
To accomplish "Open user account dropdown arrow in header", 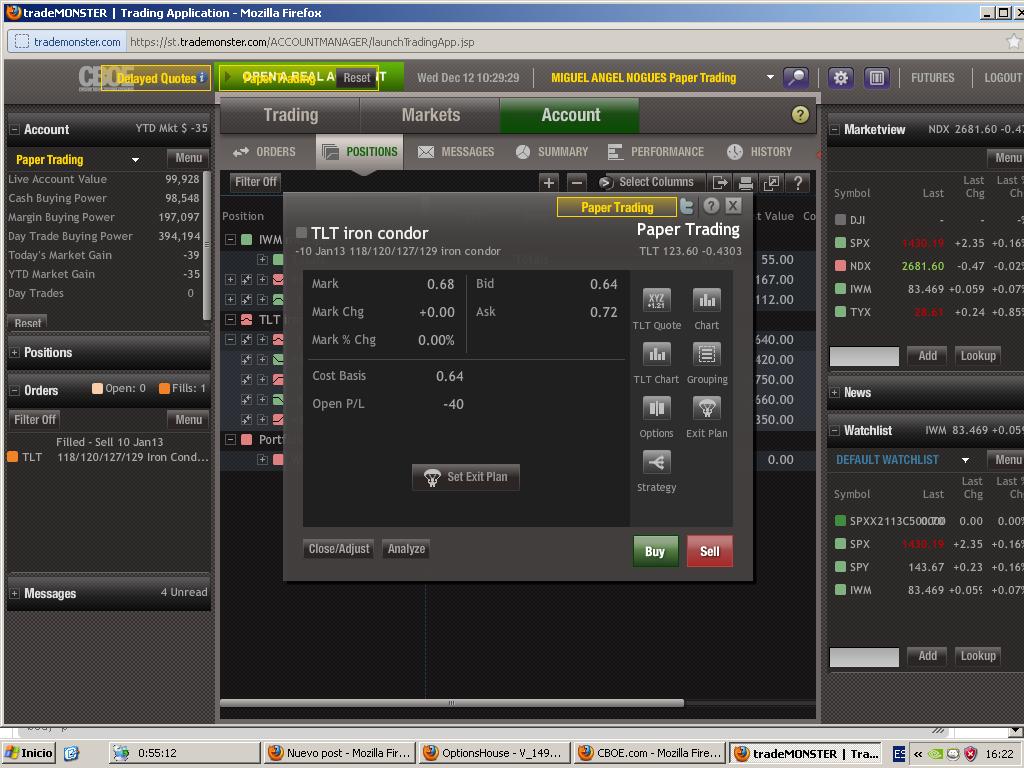I will [x=770, y=77].
